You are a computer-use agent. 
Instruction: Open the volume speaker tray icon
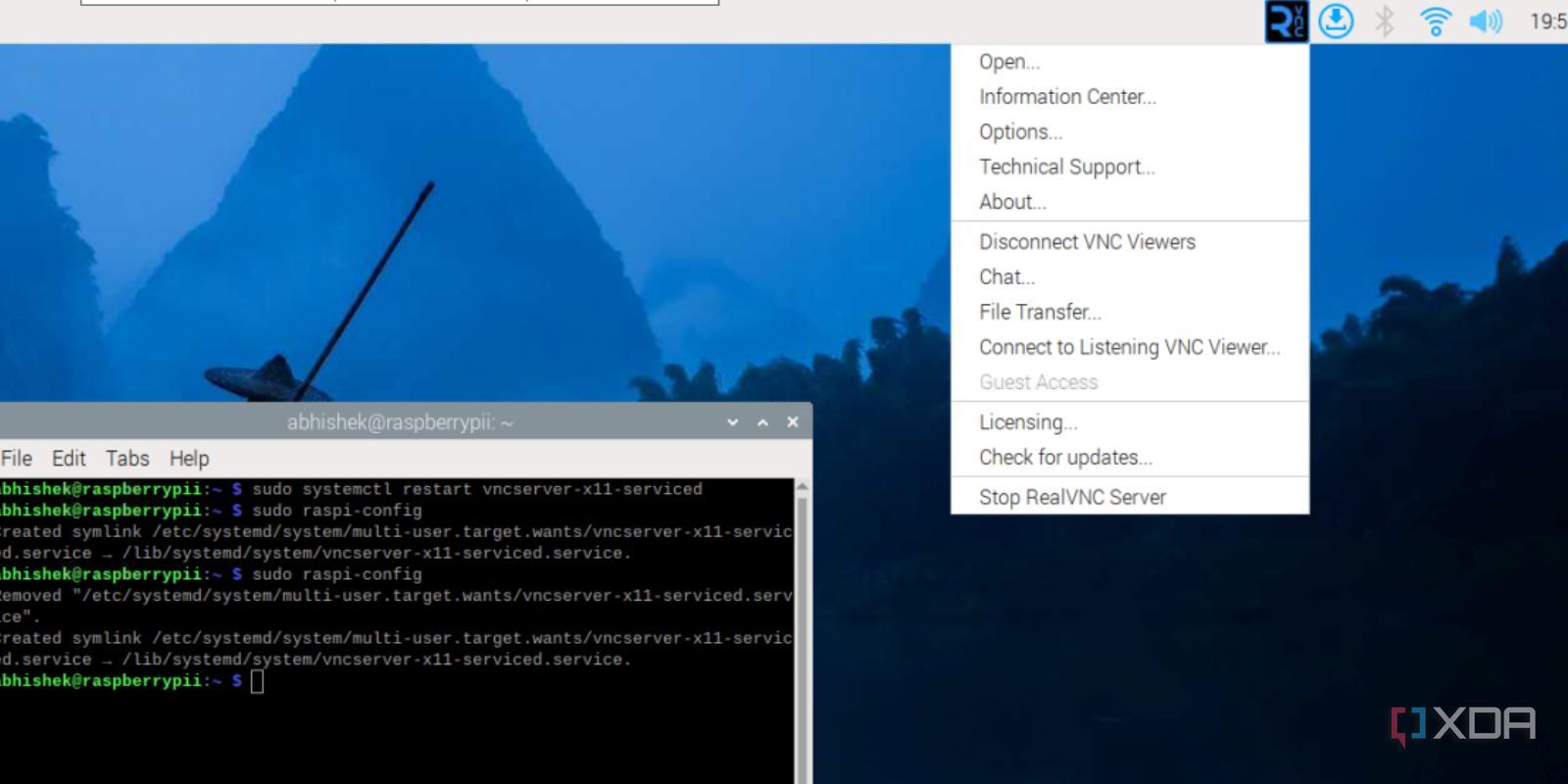[x=1486, y=22]
